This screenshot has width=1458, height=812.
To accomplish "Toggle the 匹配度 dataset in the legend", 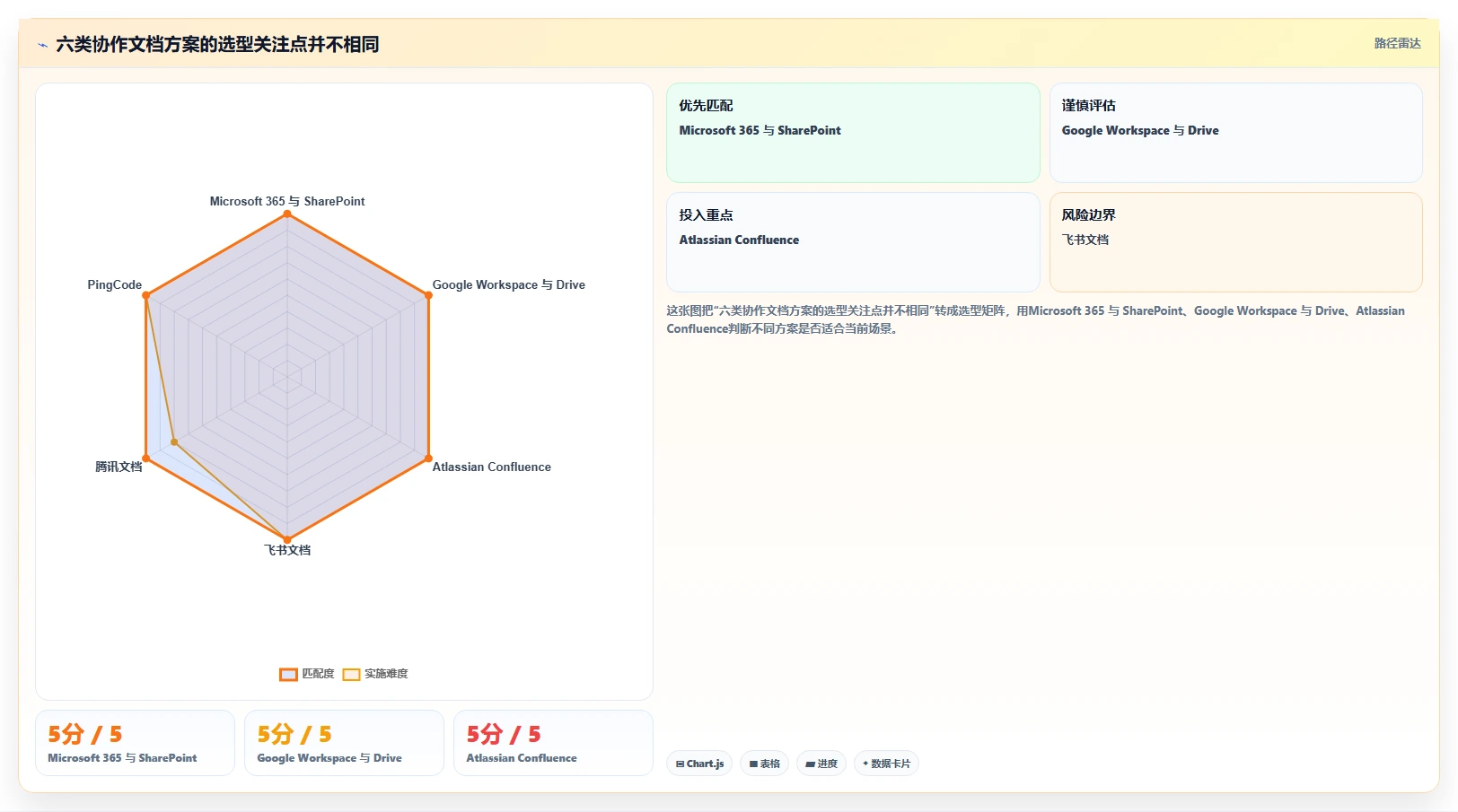I will 307,674.
